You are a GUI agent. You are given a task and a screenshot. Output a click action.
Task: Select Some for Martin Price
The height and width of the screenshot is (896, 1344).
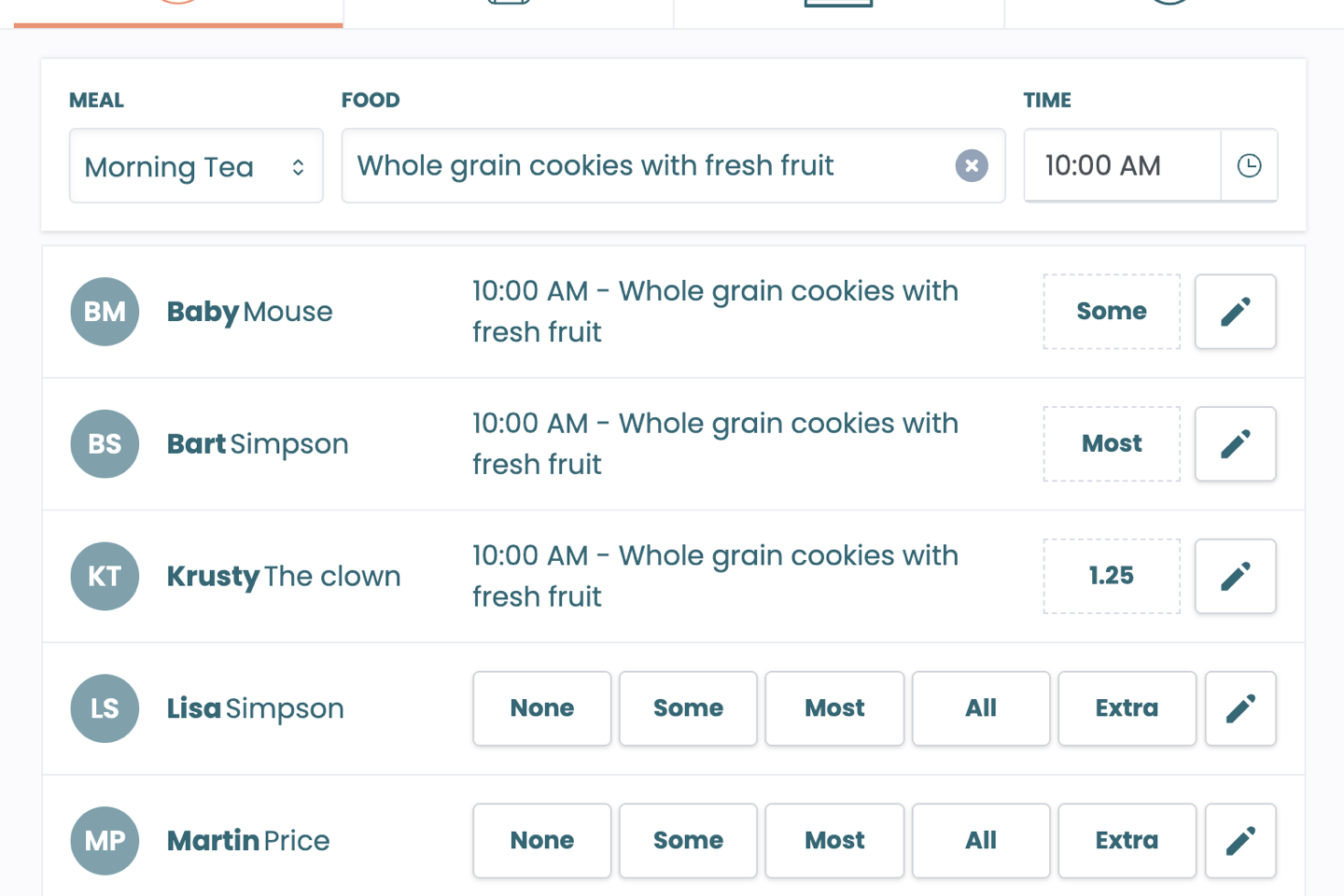689,841
